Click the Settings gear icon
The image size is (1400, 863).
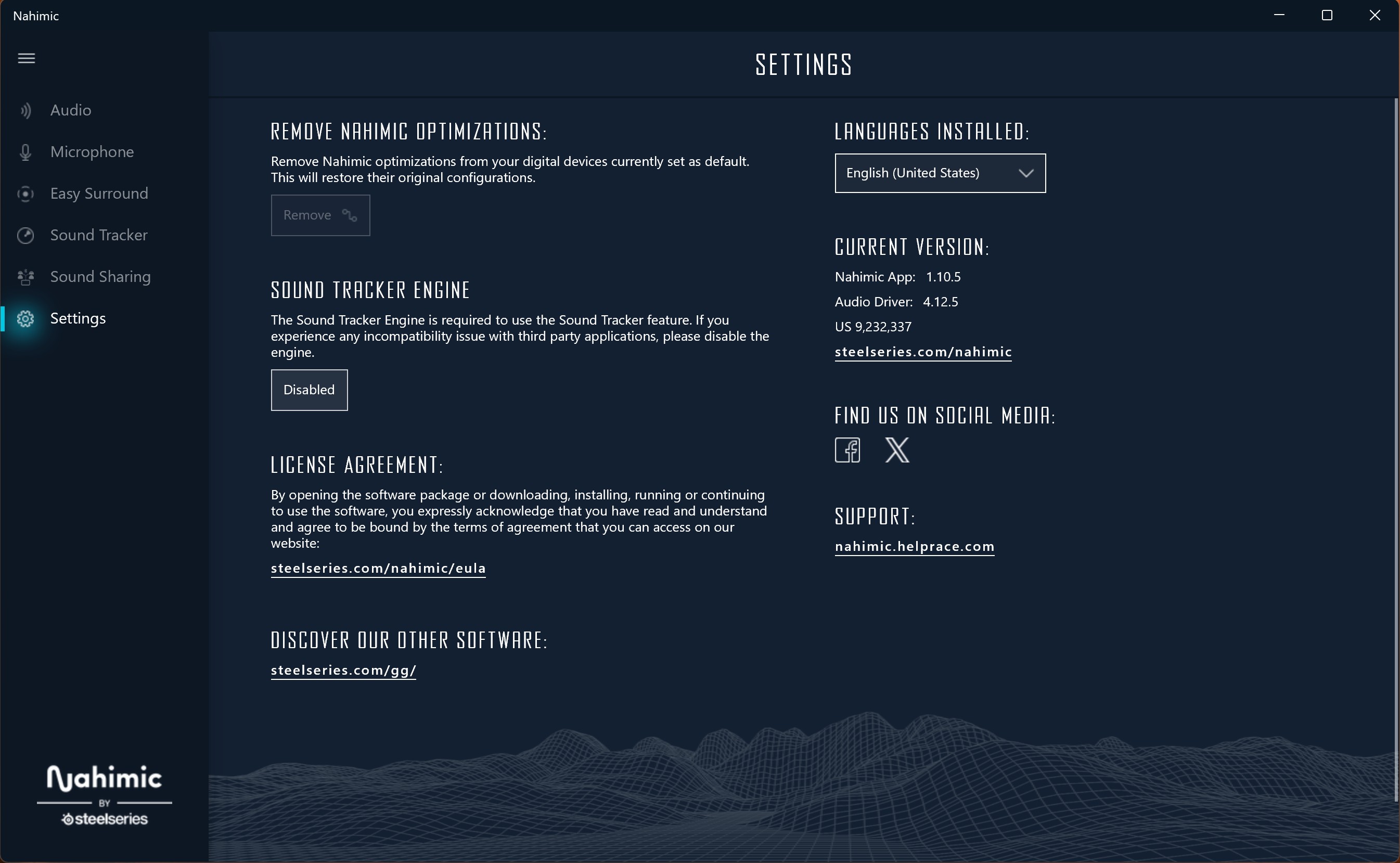click(25, 318)
